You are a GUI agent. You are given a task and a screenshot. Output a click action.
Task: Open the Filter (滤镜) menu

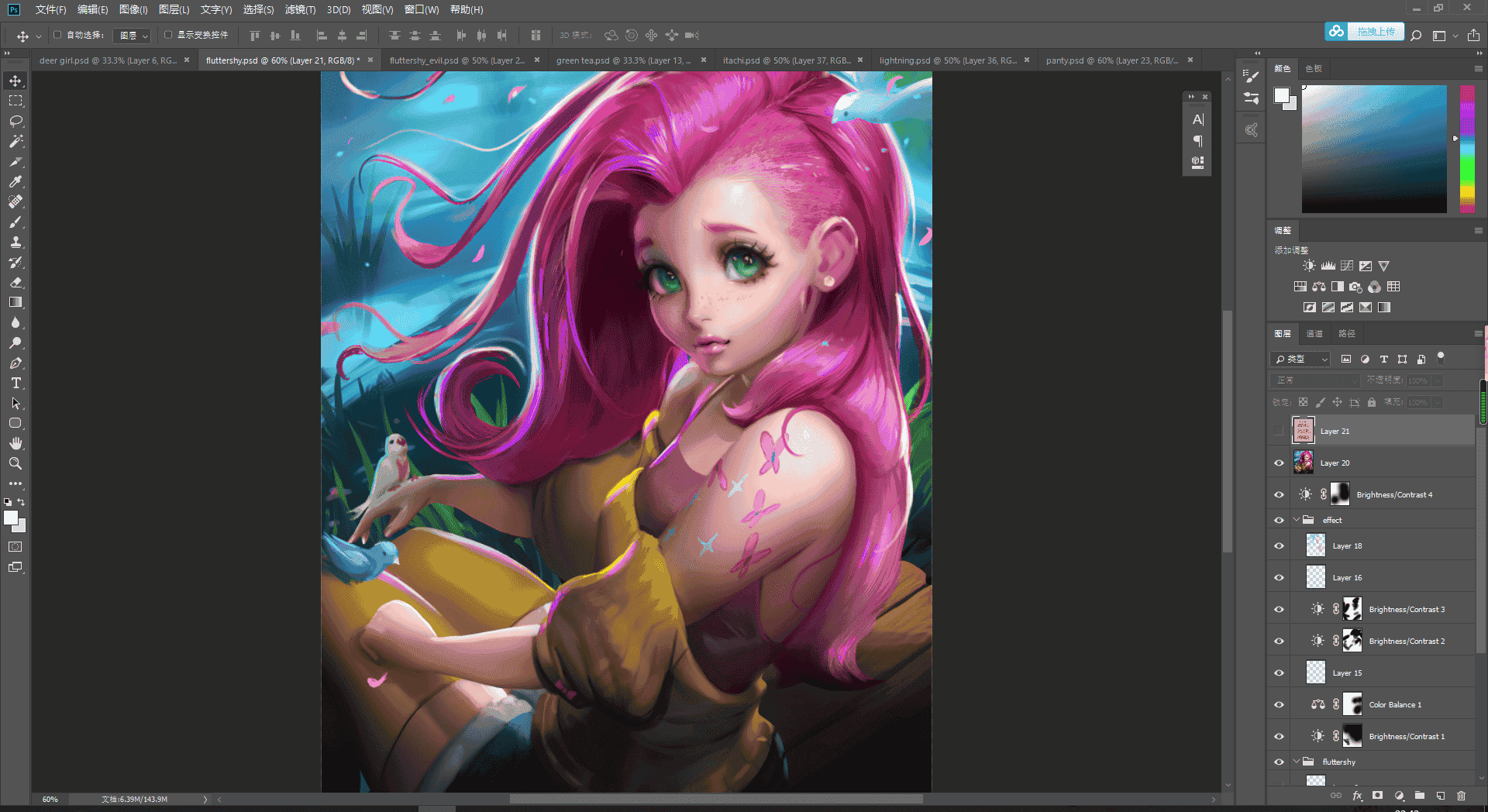pos(300,9)
